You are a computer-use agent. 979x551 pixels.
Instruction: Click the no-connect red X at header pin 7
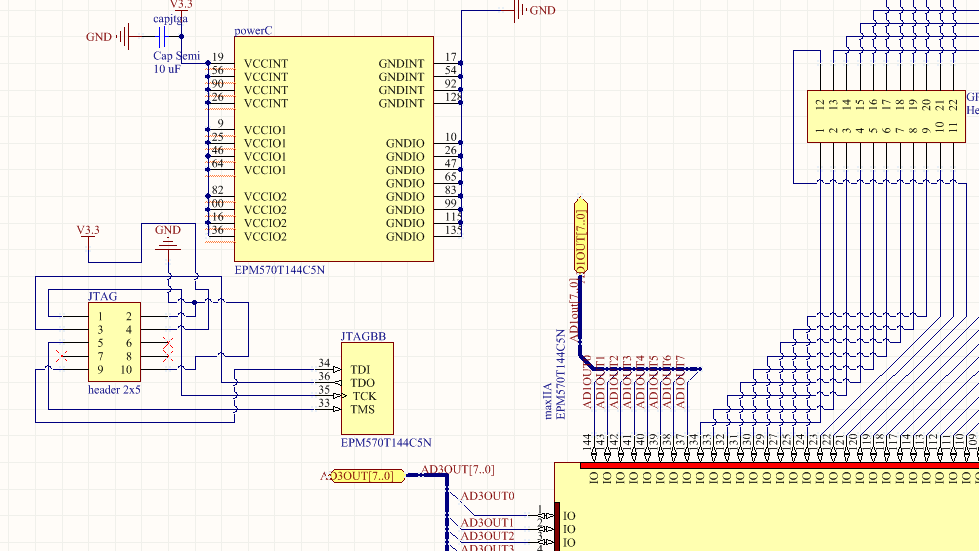(x=61, y=356)
